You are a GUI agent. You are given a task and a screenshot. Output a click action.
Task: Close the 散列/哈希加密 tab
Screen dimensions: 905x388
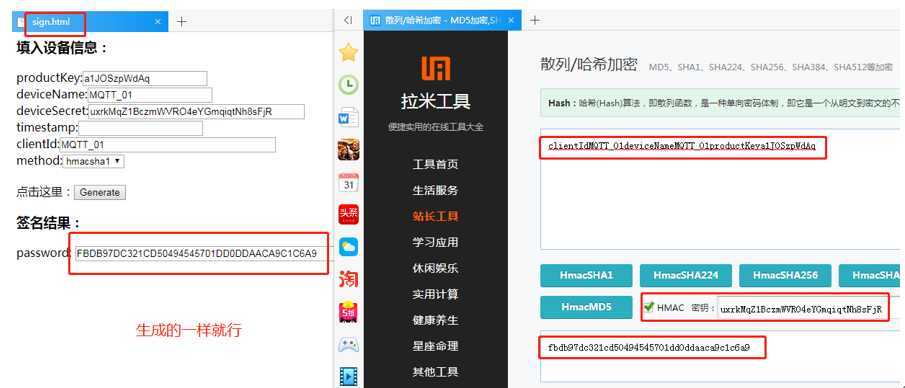coord(511,21)
